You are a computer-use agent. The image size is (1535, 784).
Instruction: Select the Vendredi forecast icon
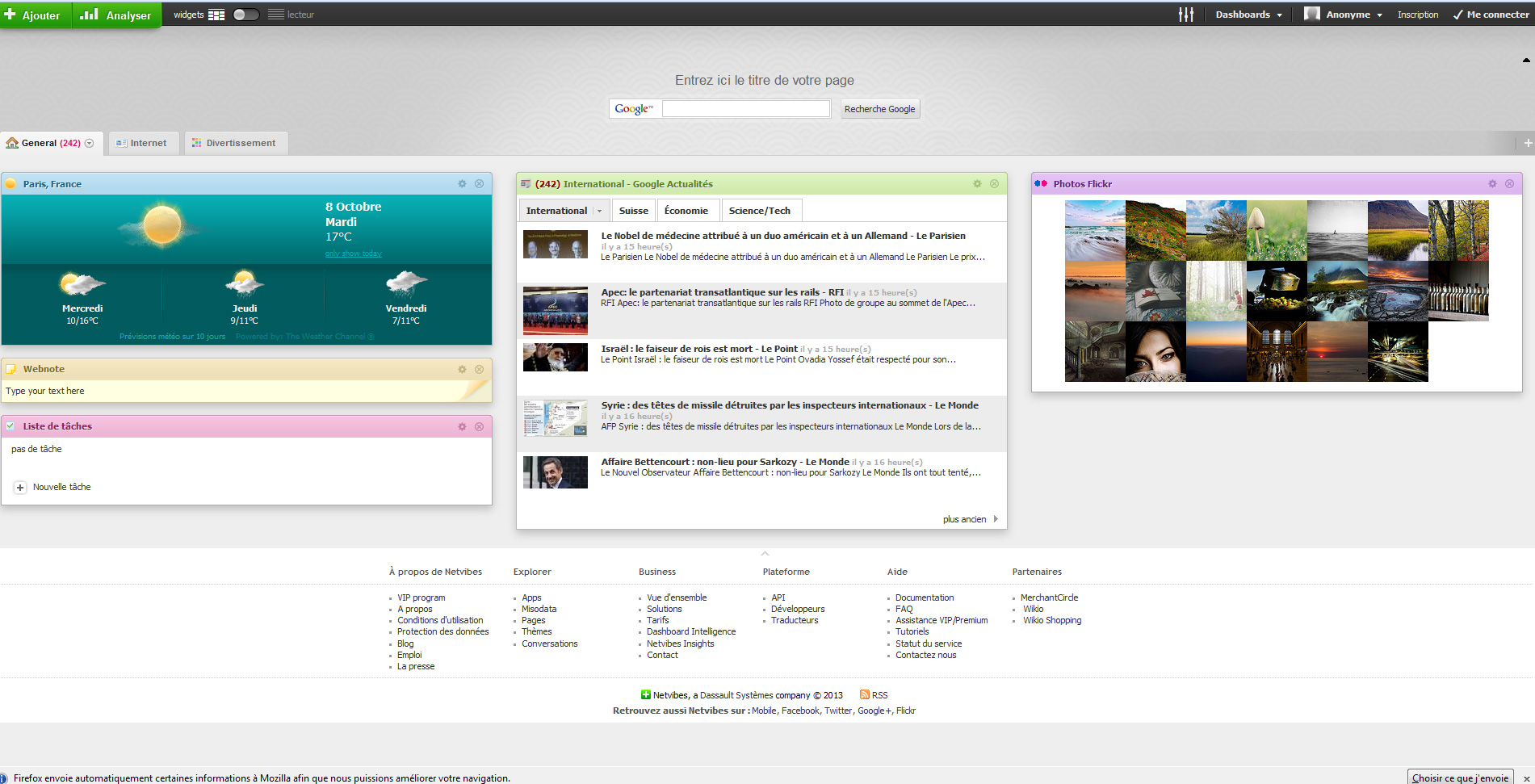pyautogui.click(x=406, y=283)
